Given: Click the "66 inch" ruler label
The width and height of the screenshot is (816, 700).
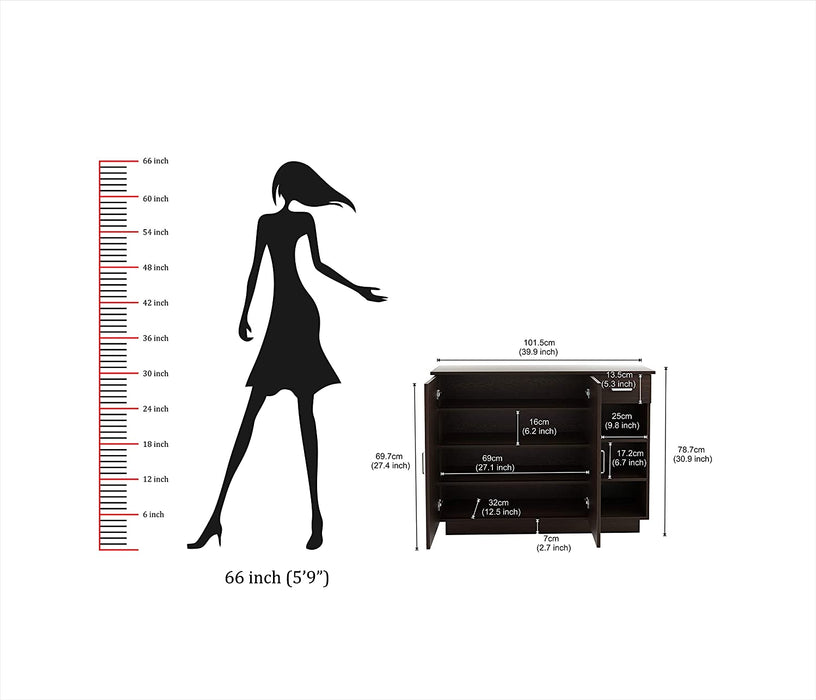Looking at the screenshot, I should pos(155,161).
